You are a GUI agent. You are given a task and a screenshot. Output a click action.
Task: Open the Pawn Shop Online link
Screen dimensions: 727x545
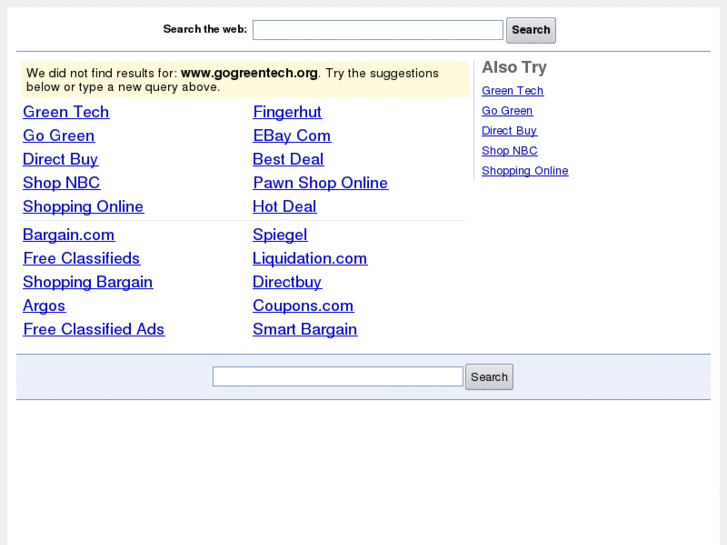coord(320,183)
